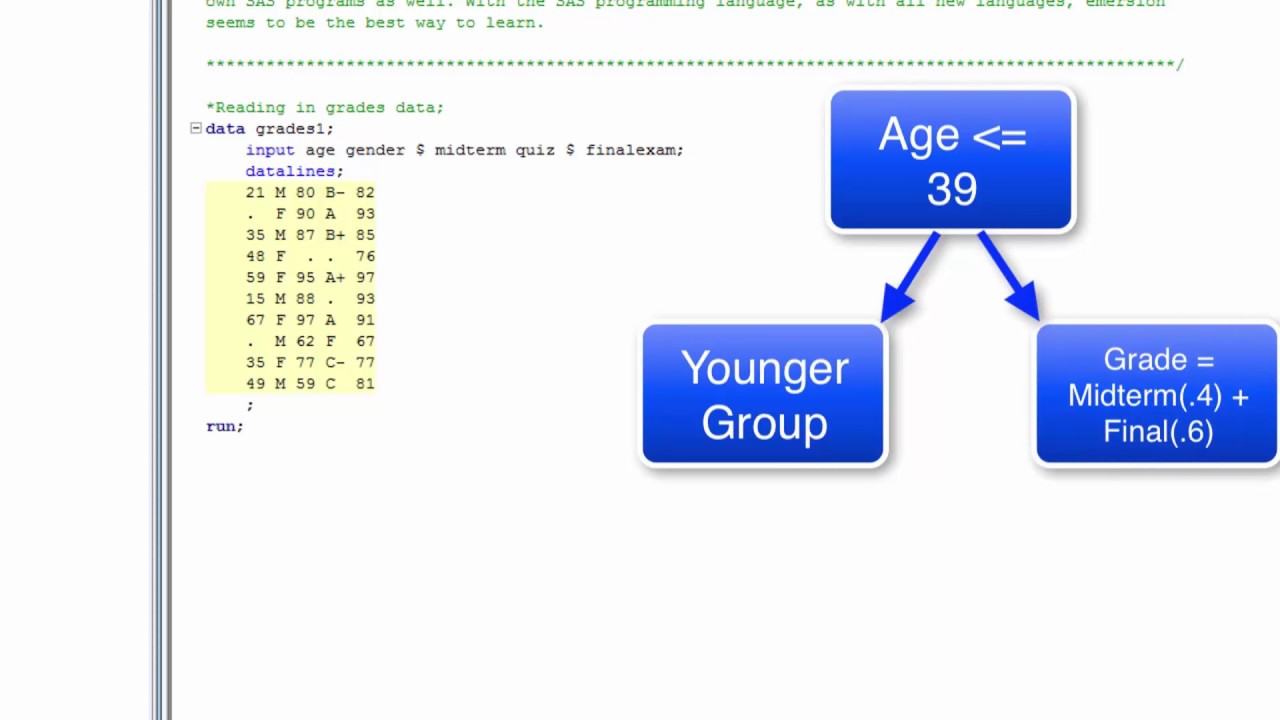Select data row '21 M 80 B- 82'
This screenshot has width=1280, height=720.
click(x=310, y=192)
